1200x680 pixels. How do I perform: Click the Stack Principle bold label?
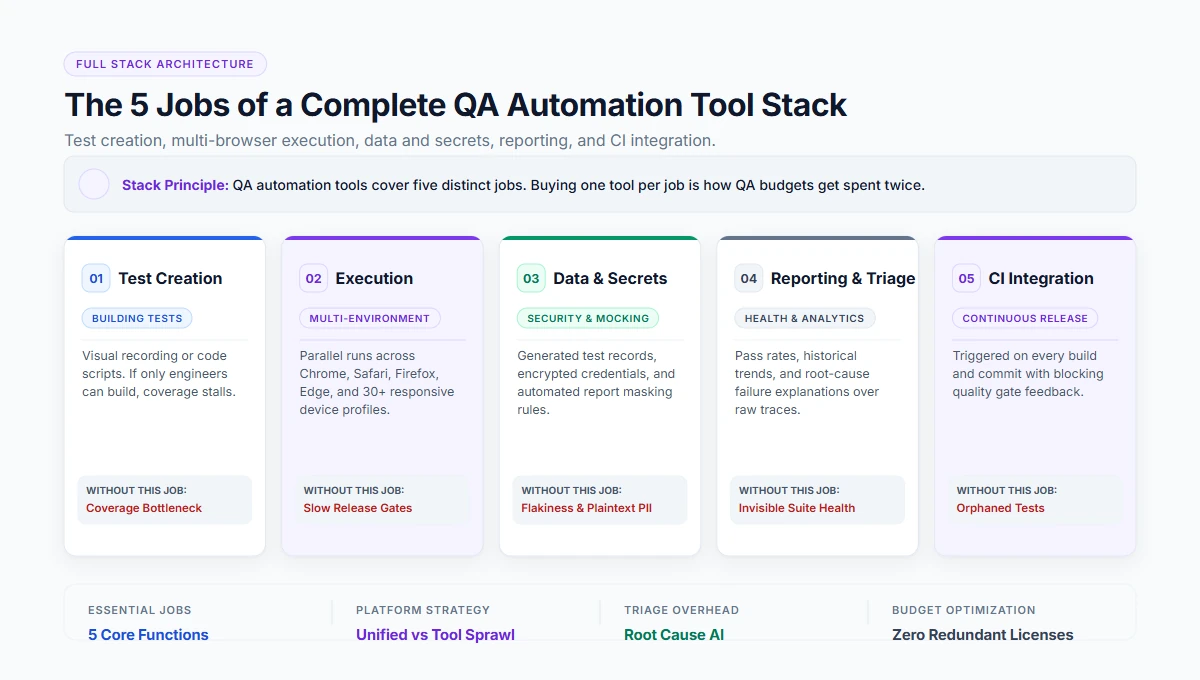pyautogui.click(x=175, y=185)
